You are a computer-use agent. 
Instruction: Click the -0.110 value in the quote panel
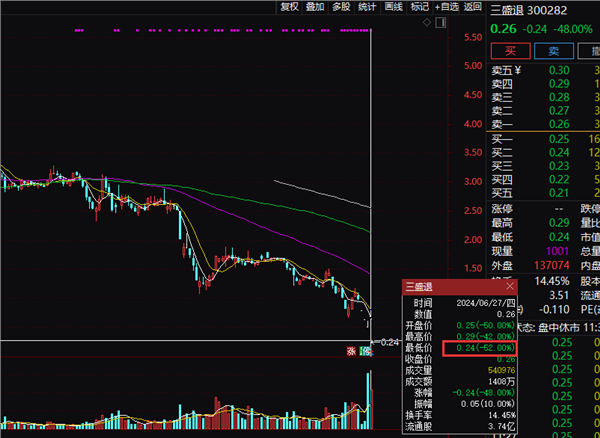click(x=554, y=309)
